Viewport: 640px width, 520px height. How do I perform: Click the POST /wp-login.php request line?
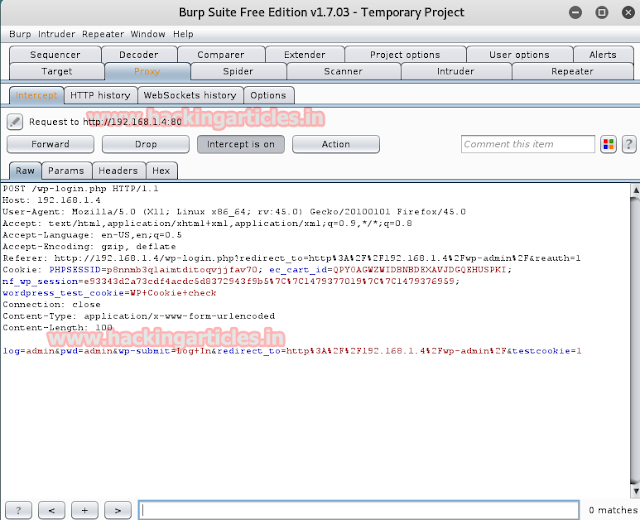click(80, 189)
